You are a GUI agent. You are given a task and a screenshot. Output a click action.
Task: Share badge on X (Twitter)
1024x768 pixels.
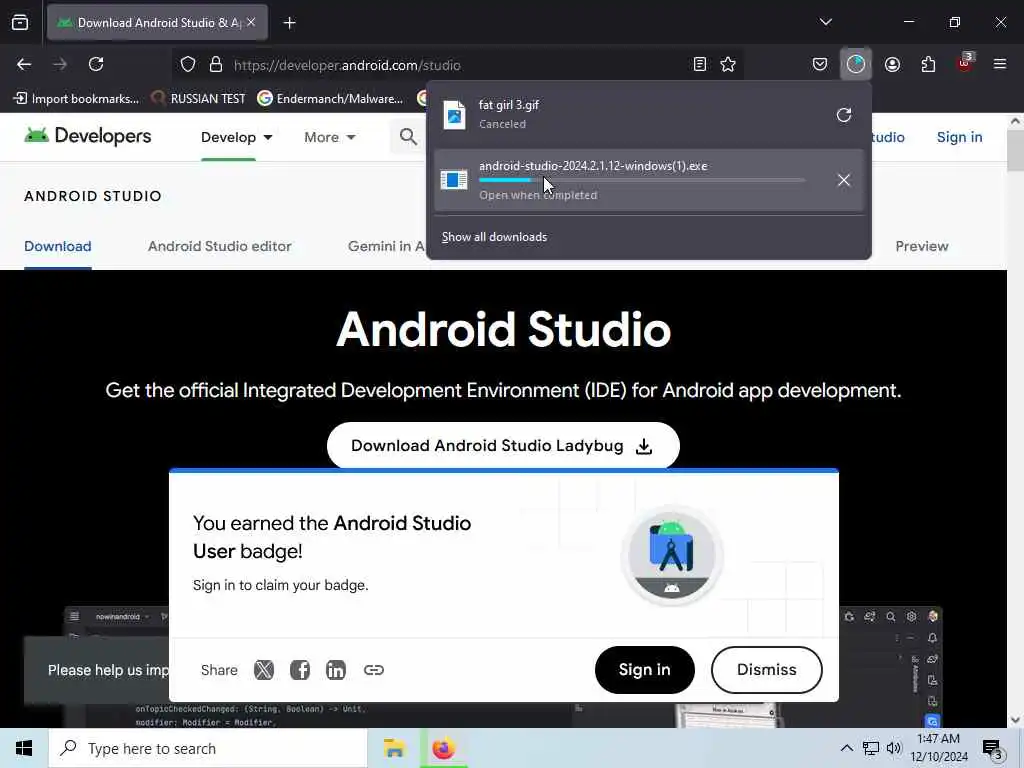pyautogui.click(x=264, y=670)
